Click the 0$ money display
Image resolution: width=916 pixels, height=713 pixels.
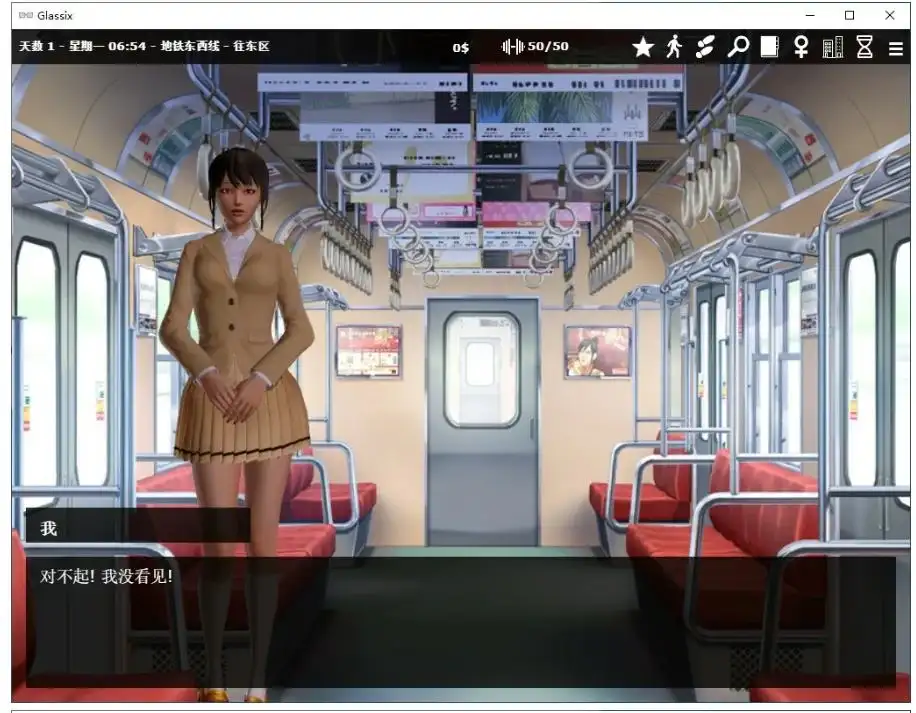[x=461, y=46]
